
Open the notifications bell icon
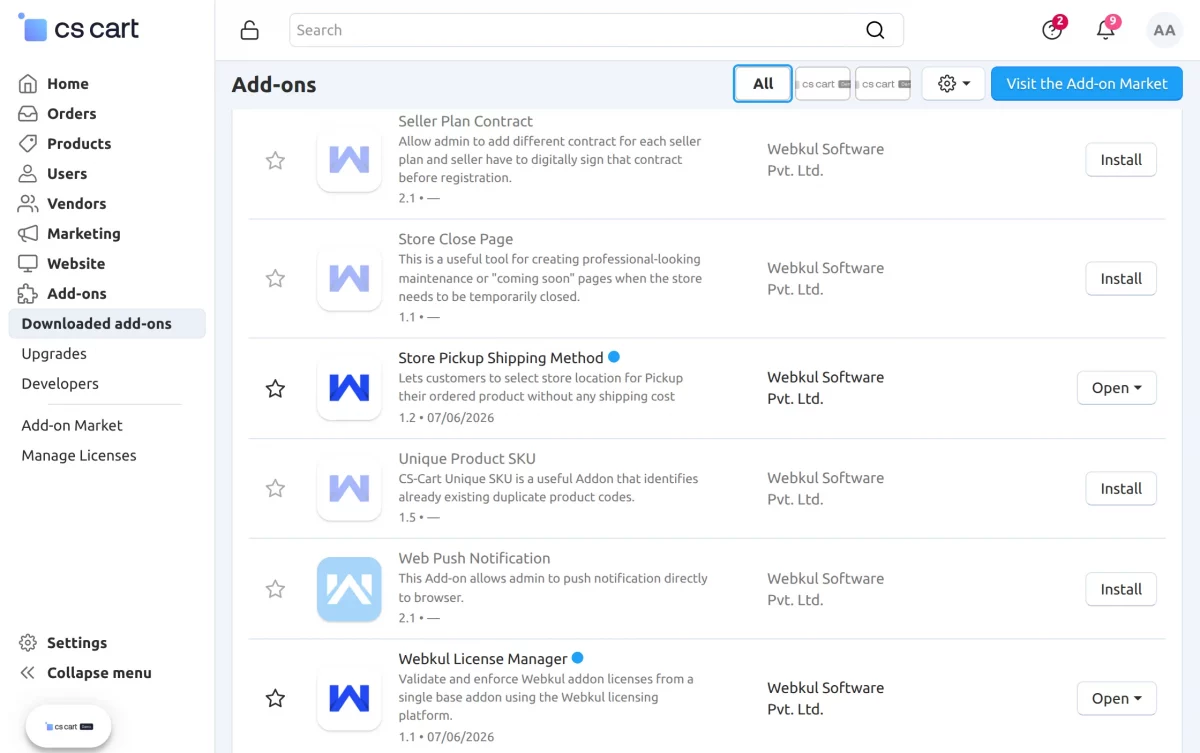click(x=1105, y=30)
